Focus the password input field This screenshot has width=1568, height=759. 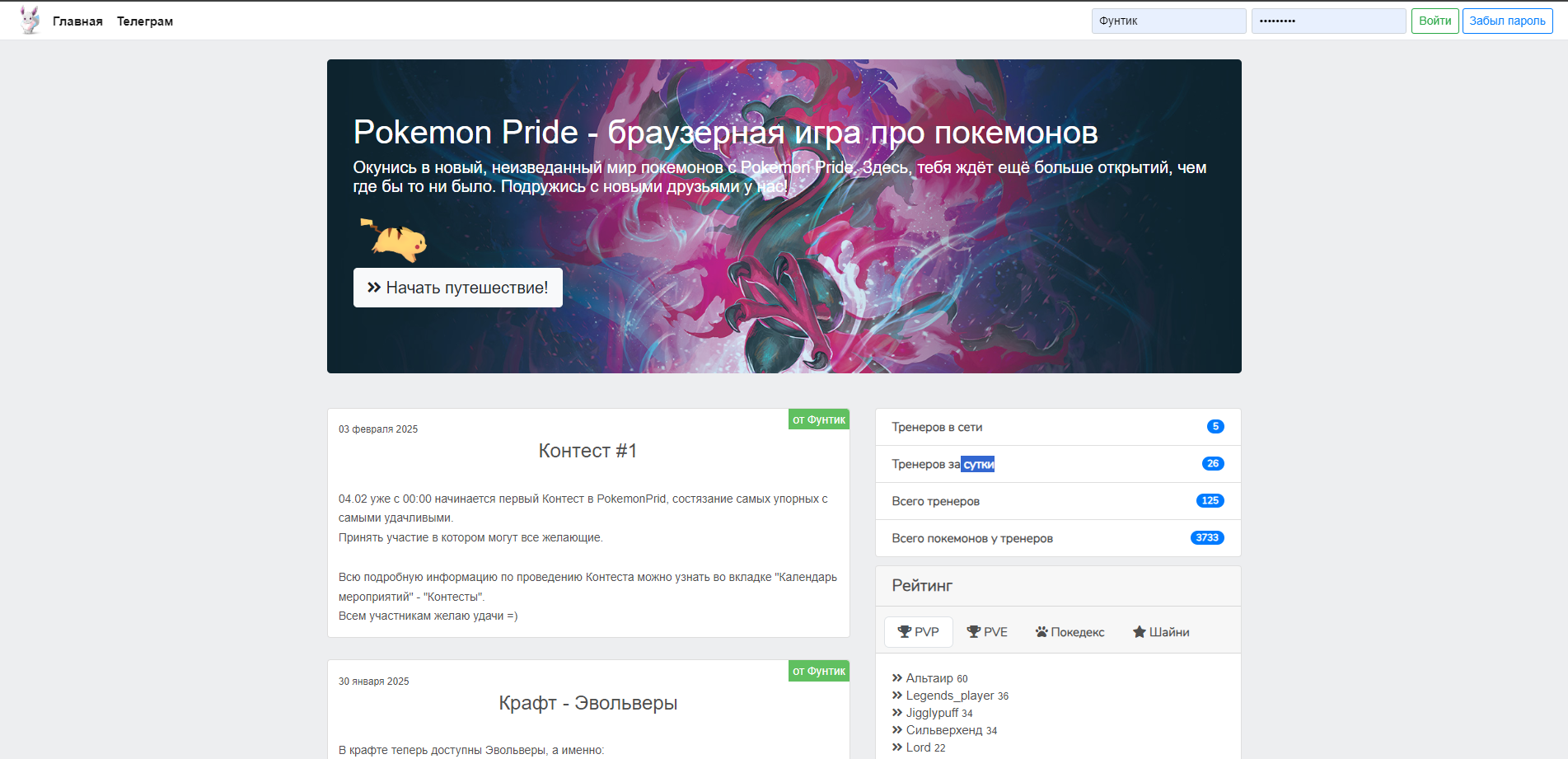[1328, 21]
